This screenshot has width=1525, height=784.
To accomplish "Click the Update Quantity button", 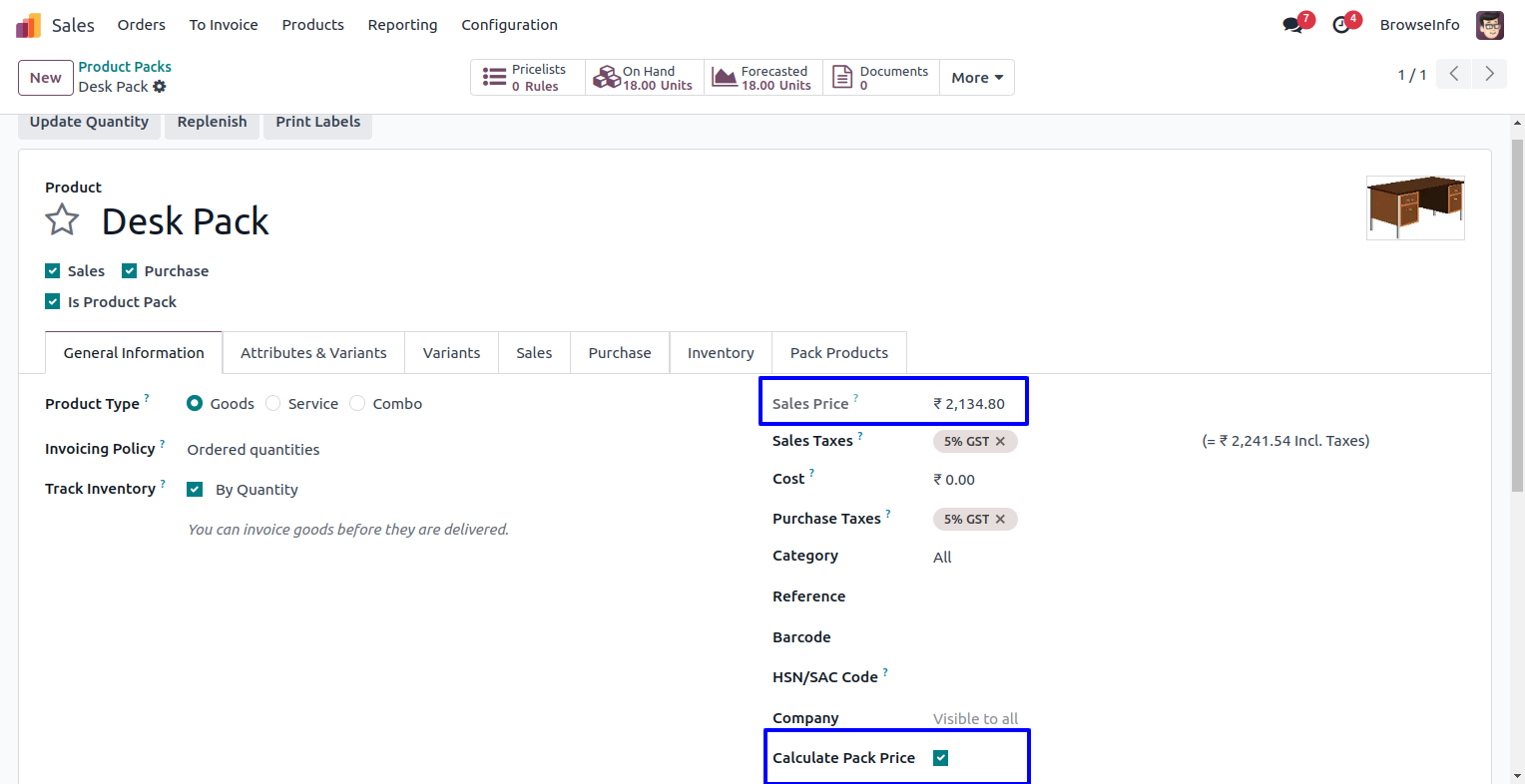I will [x=89, y=122].
